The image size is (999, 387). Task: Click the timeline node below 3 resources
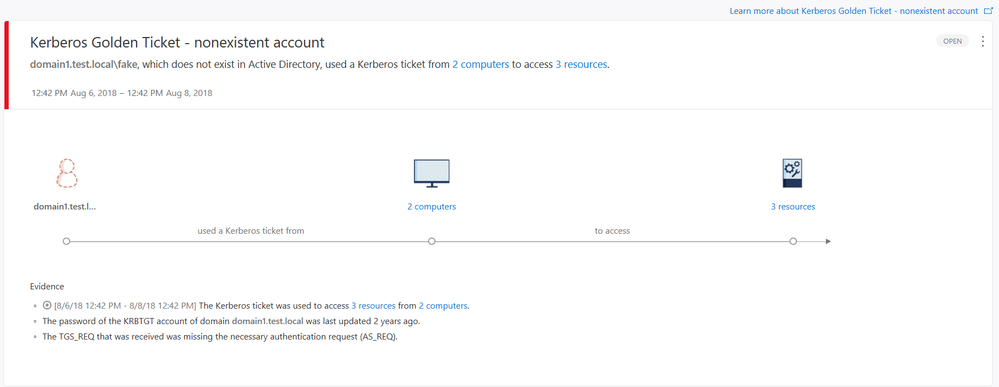(x=793, y=242)
